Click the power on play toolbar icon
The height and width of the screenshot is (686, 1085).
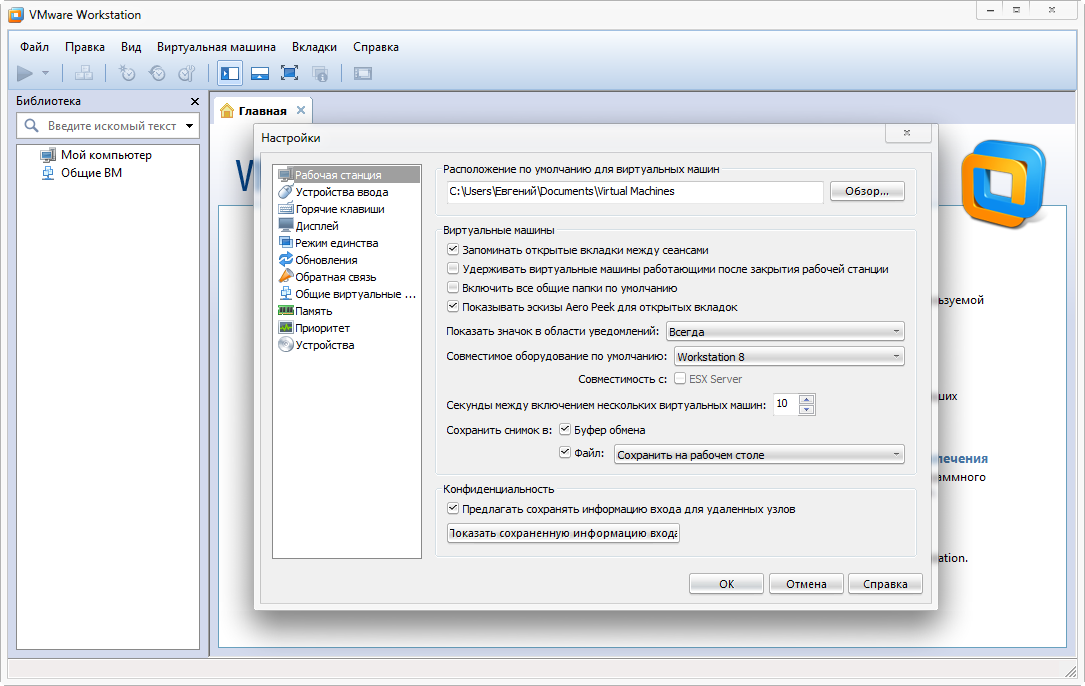pyautogui.click(x=26, y=73)
